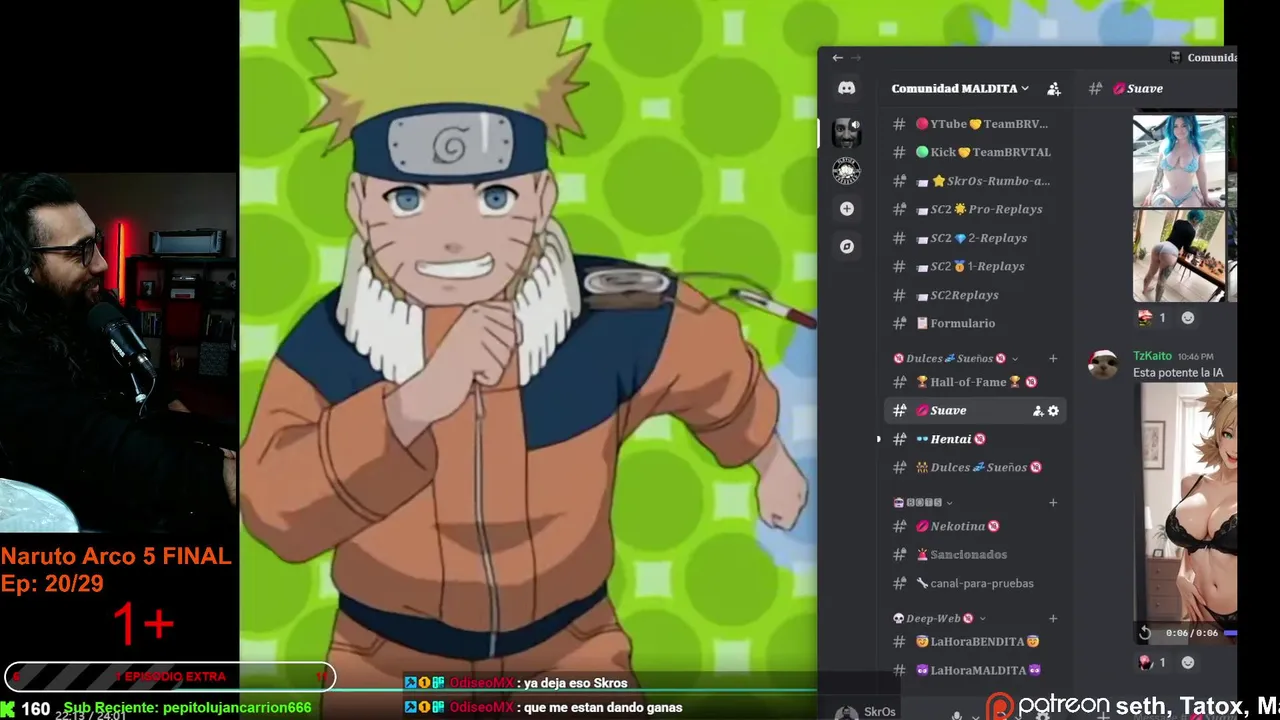Add channel to Deep-Web category
1280x720 pixels.
coord(1053,619)
